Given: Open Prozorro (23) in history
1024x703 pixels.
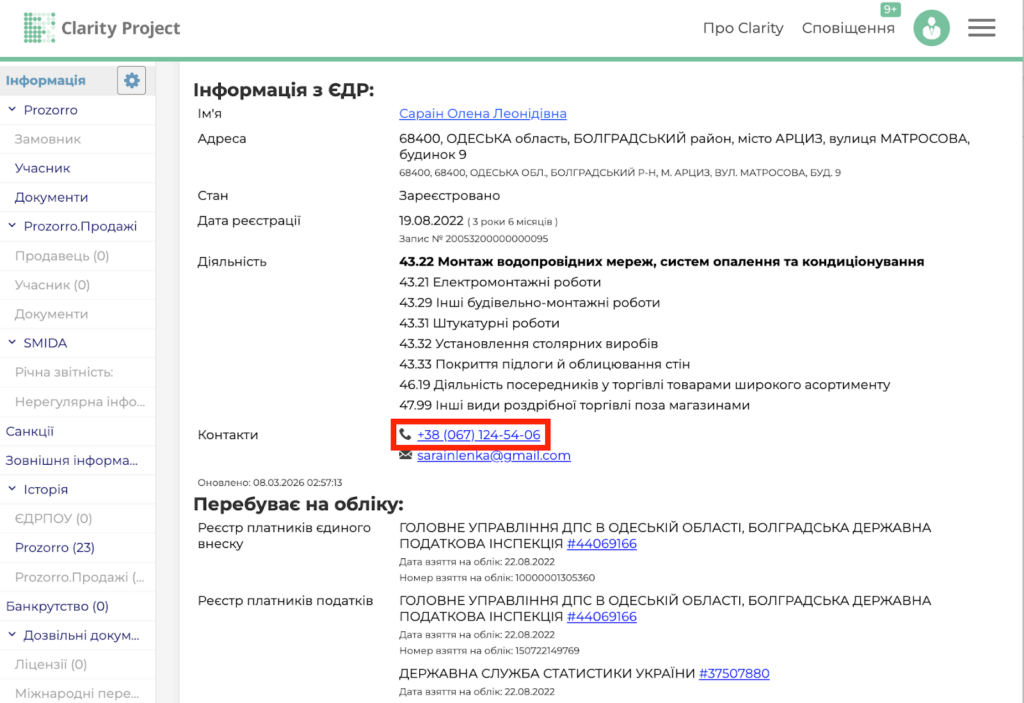Looking at the screenshot, I should [55, 547].
